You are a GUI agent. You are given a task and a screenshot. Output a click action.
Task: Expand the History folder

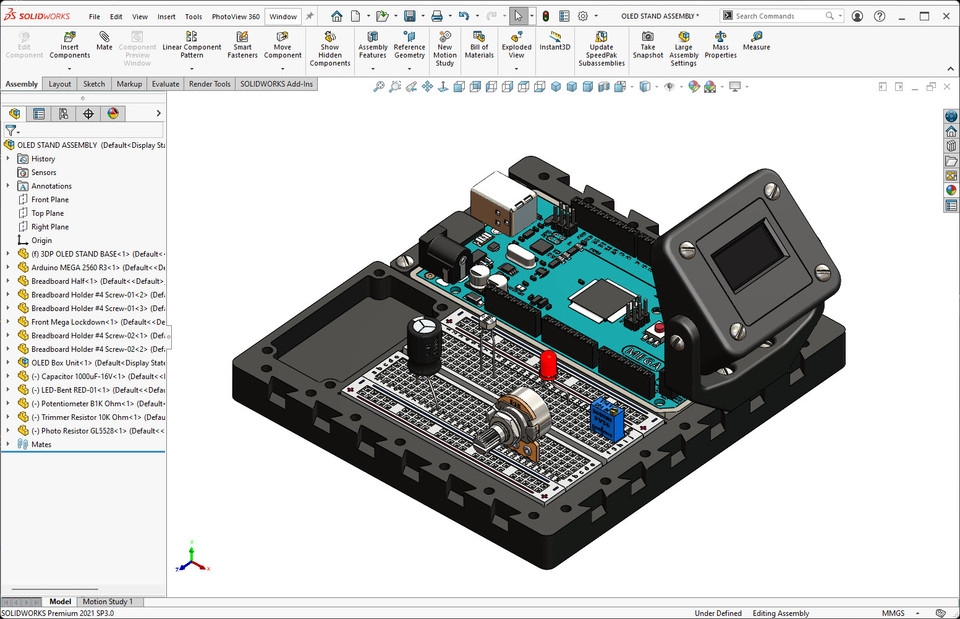[x=10, y=158]
